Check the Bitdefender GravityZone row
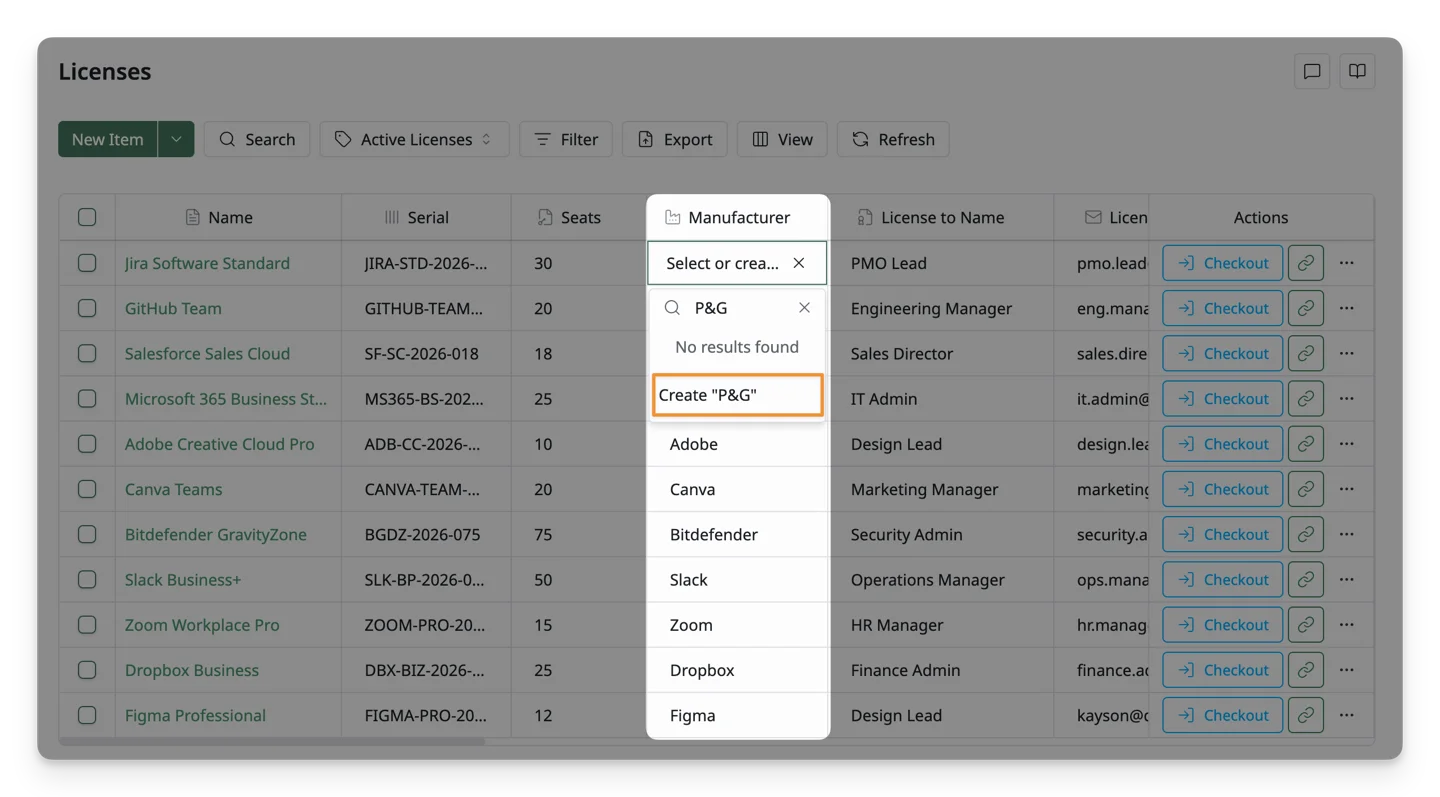 pos(87,534)
